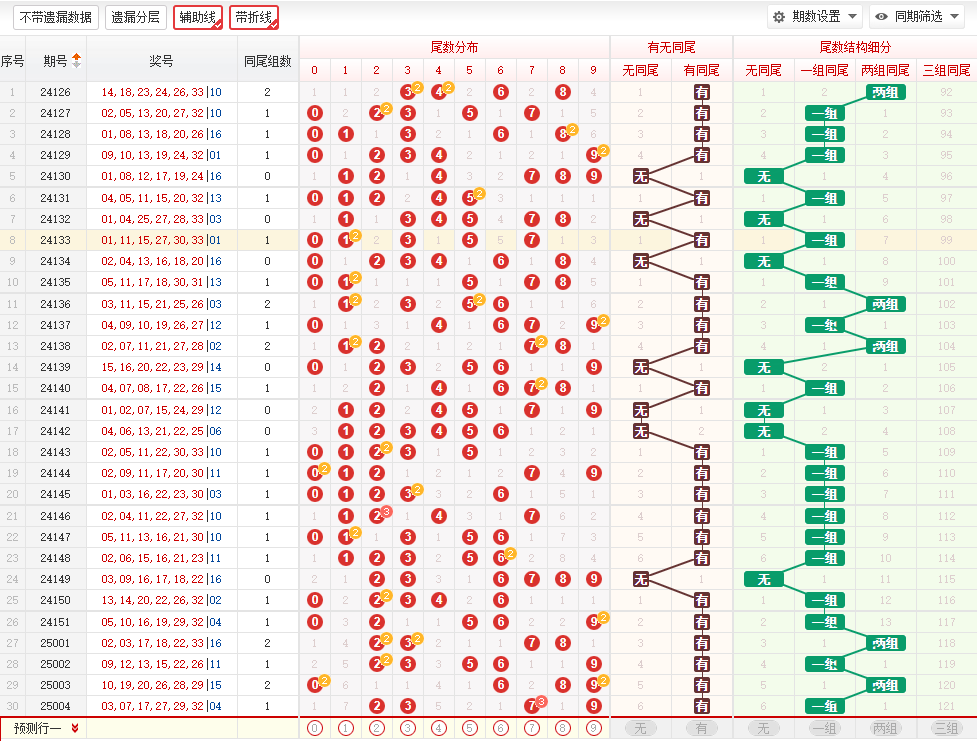Viewport: 977px width, 741px height.
Task: Select prediction circle number 5
Action: [x=470, y=728]
